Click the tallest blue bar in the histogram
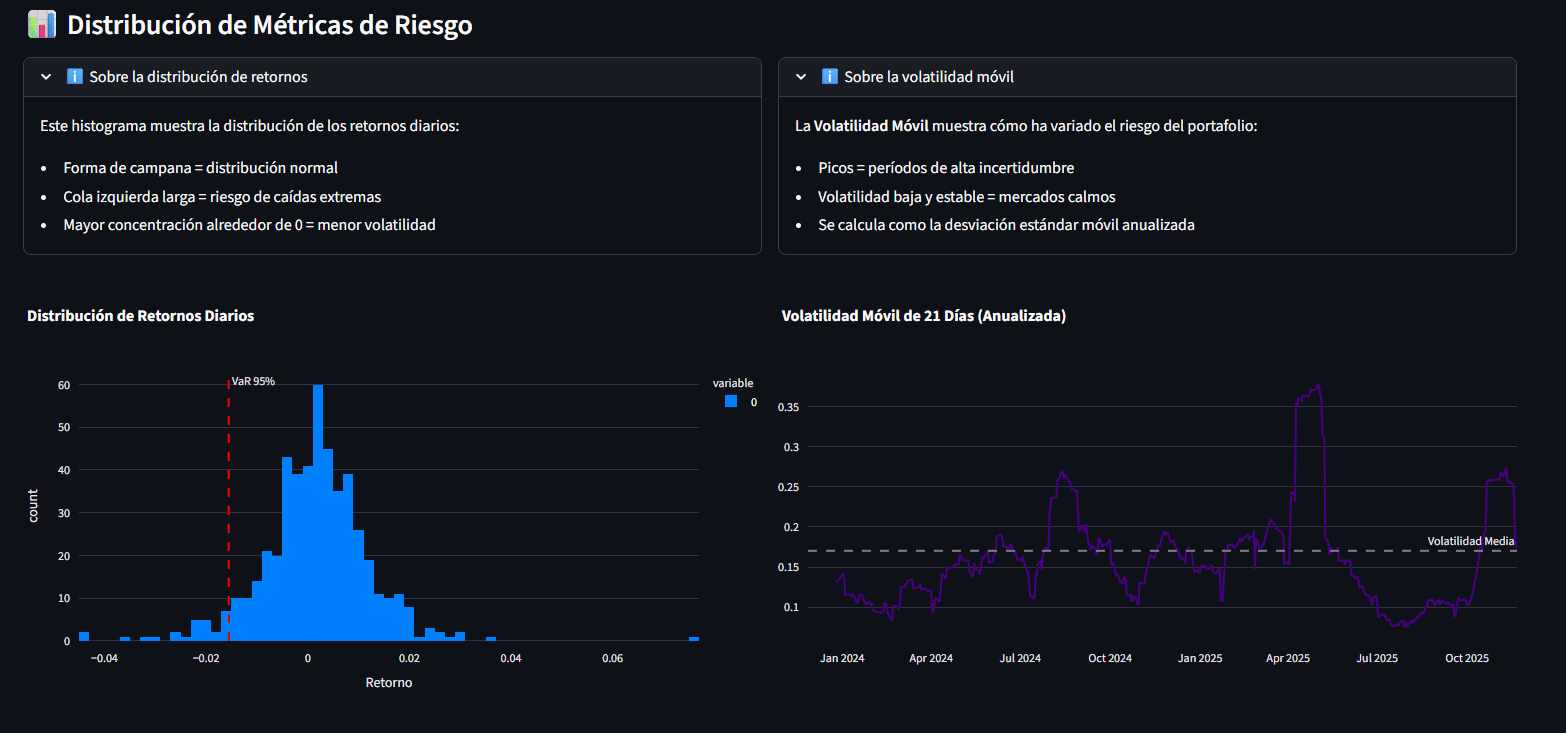The height and width of the screenshot is (733, 1566). click(x=317, y=450)
